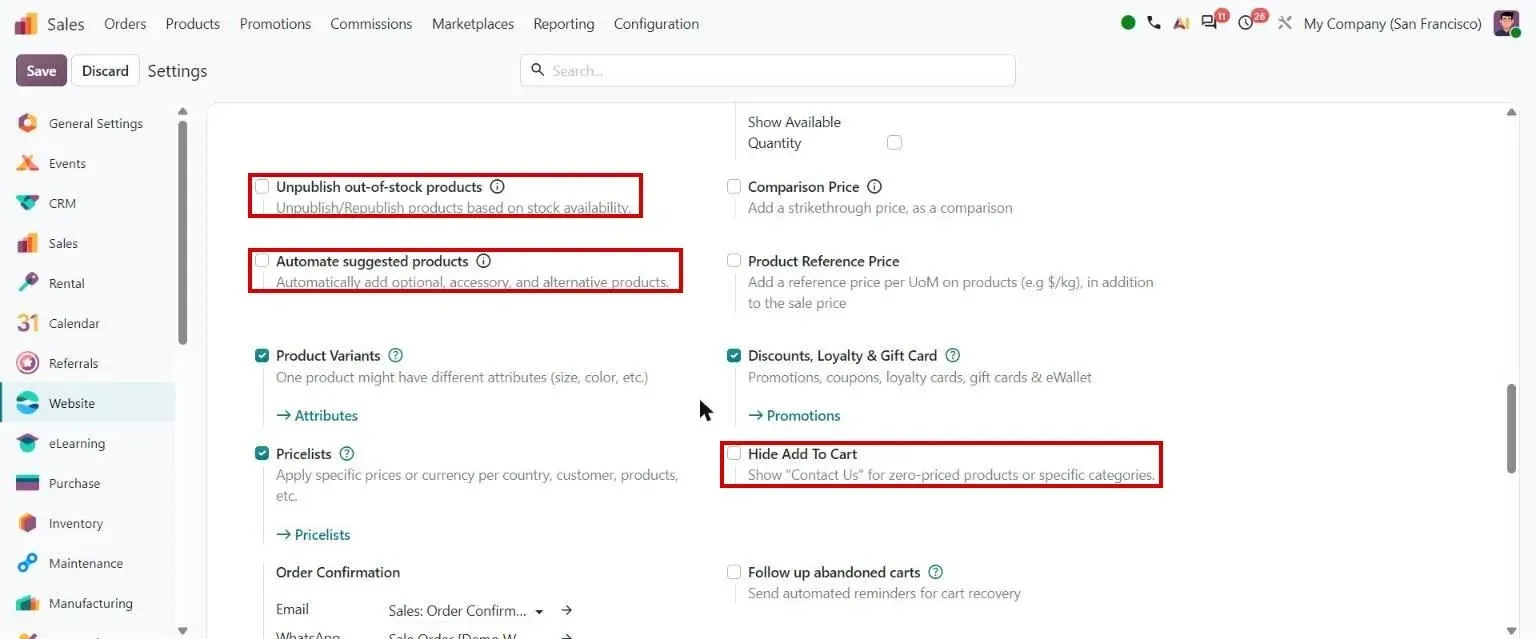Select the Purchase icon in sidebar
The image size is (1536, 639).
[28, 483]
